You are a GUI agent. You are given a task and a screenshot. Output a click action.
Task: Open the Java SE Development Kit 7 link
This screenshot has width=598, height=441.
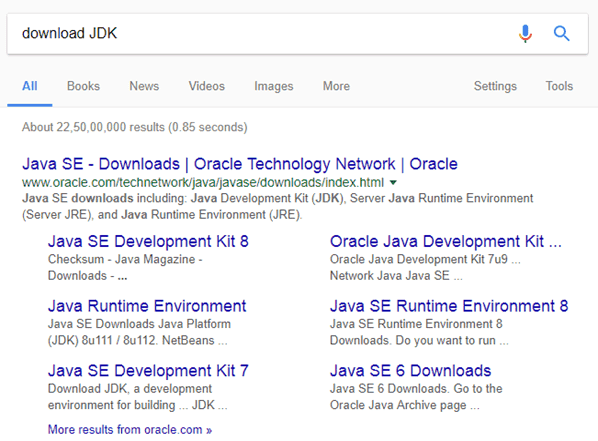click(x=148, y=371)
